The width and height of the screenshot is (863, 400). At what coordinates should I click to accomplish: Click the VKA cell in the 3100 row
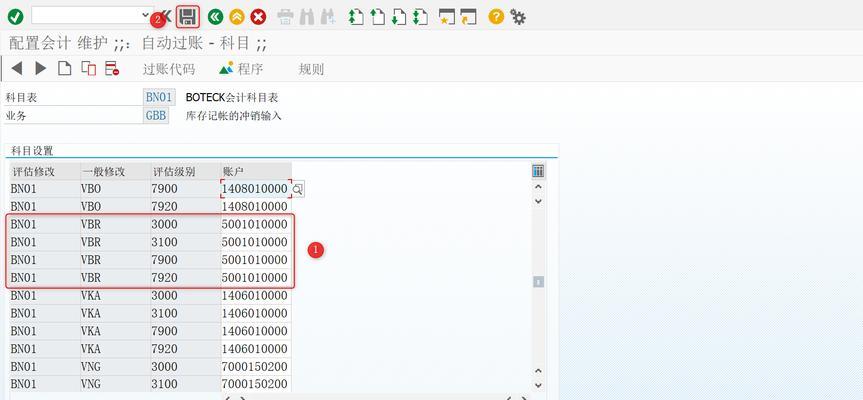click(x=115, y=313)
